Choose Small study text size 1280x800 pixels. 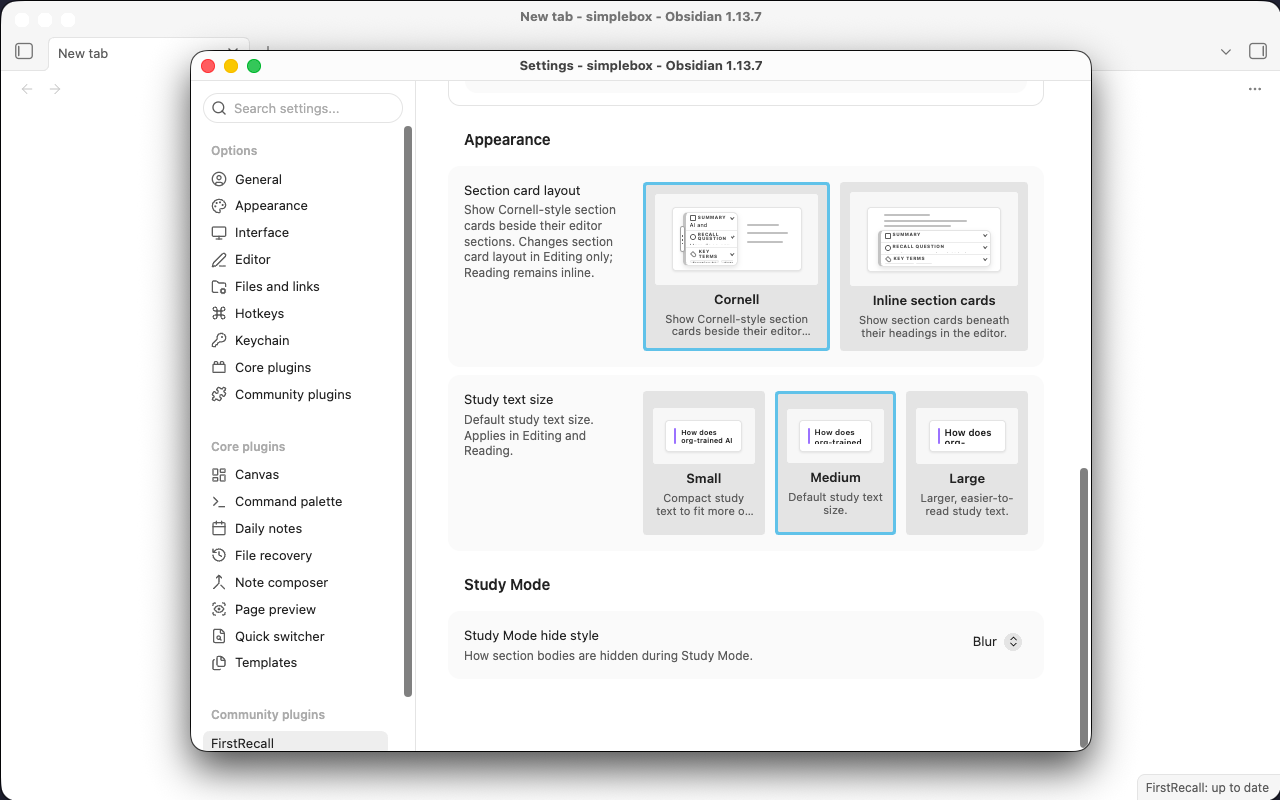[x=704, y=463]
